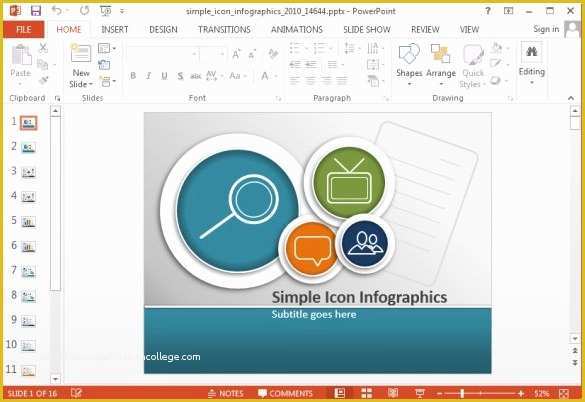Open the Editing group dropdown
This screenshot has width=585, height=402.
pos(531,63)
